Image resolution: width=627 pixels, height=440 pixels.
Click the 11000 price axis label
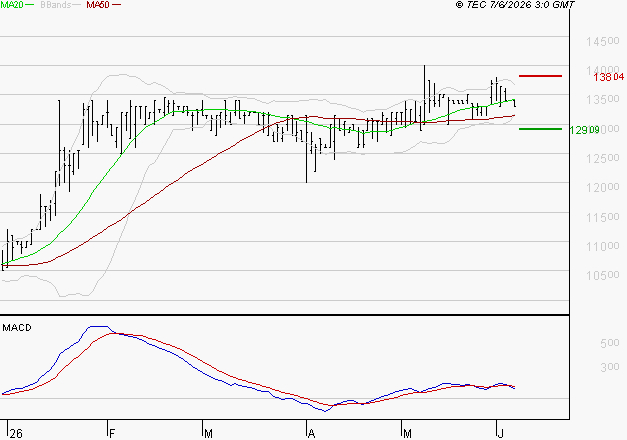click(603, 246)
